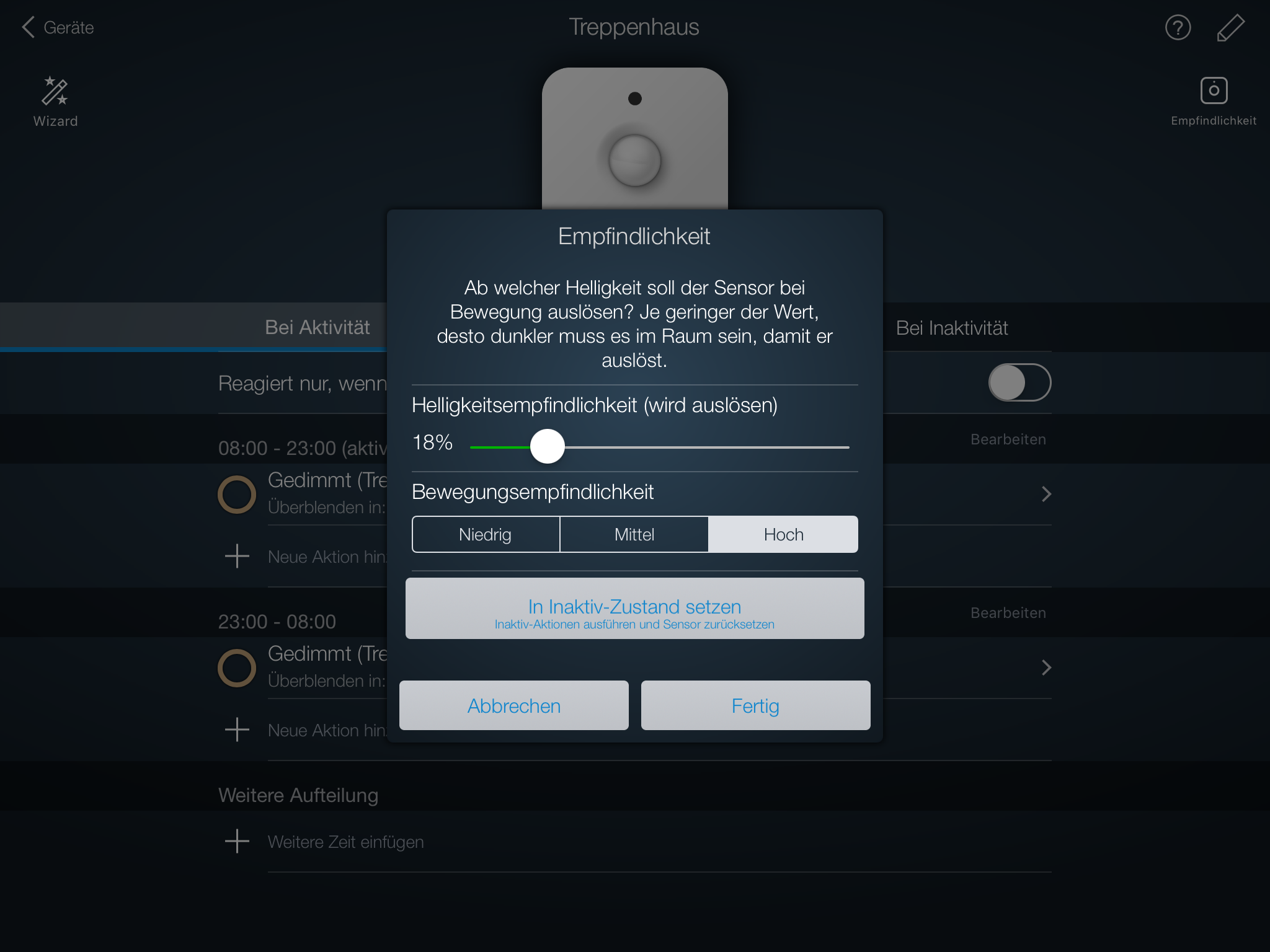Tap the plus icon under 08:00 - 23:00
The image size is (1270, 952).
click(237, 557)
